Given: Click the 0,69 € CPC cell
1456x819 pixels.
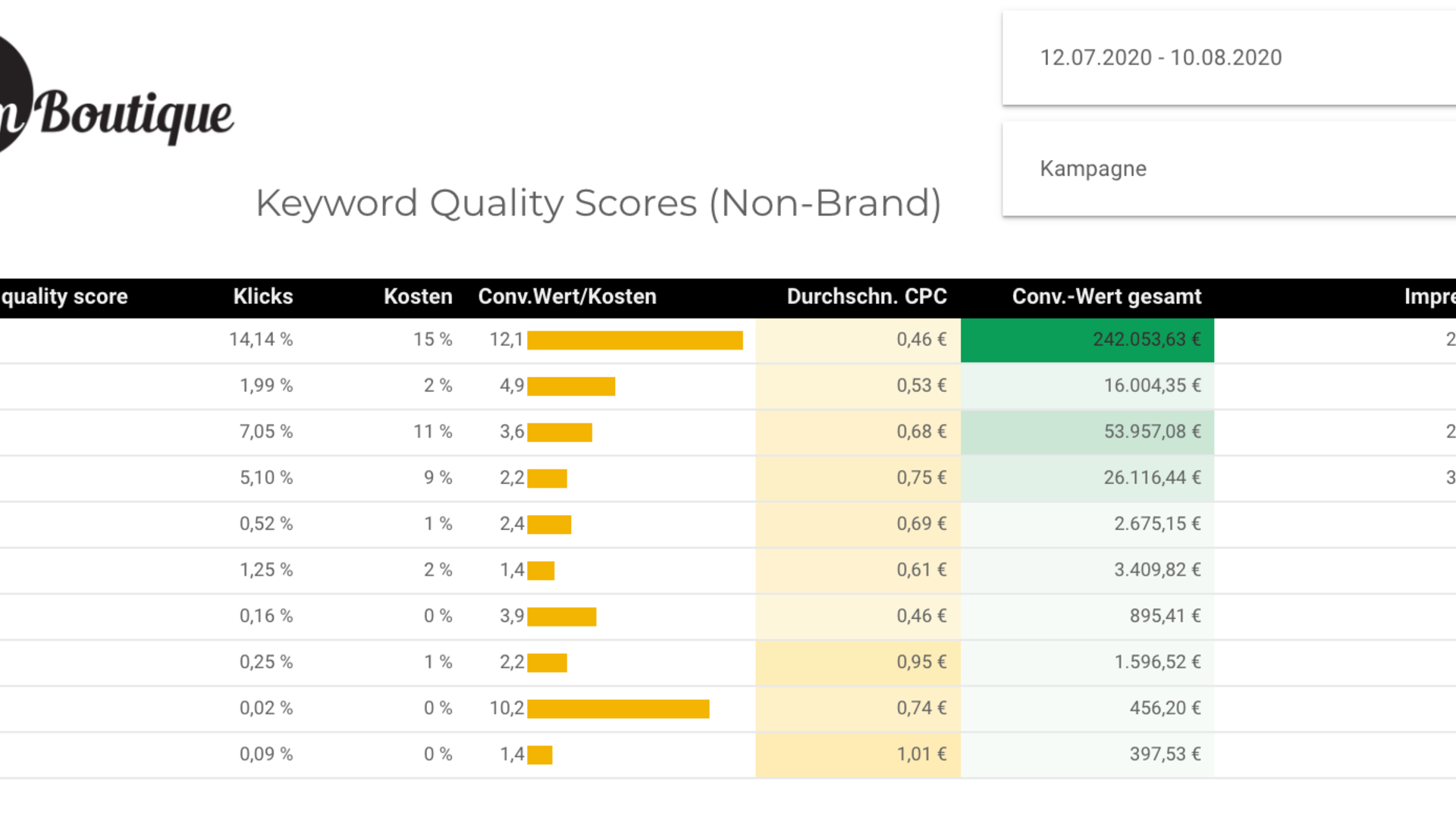Looking at the screenshot, I should [x=858, y=524].
